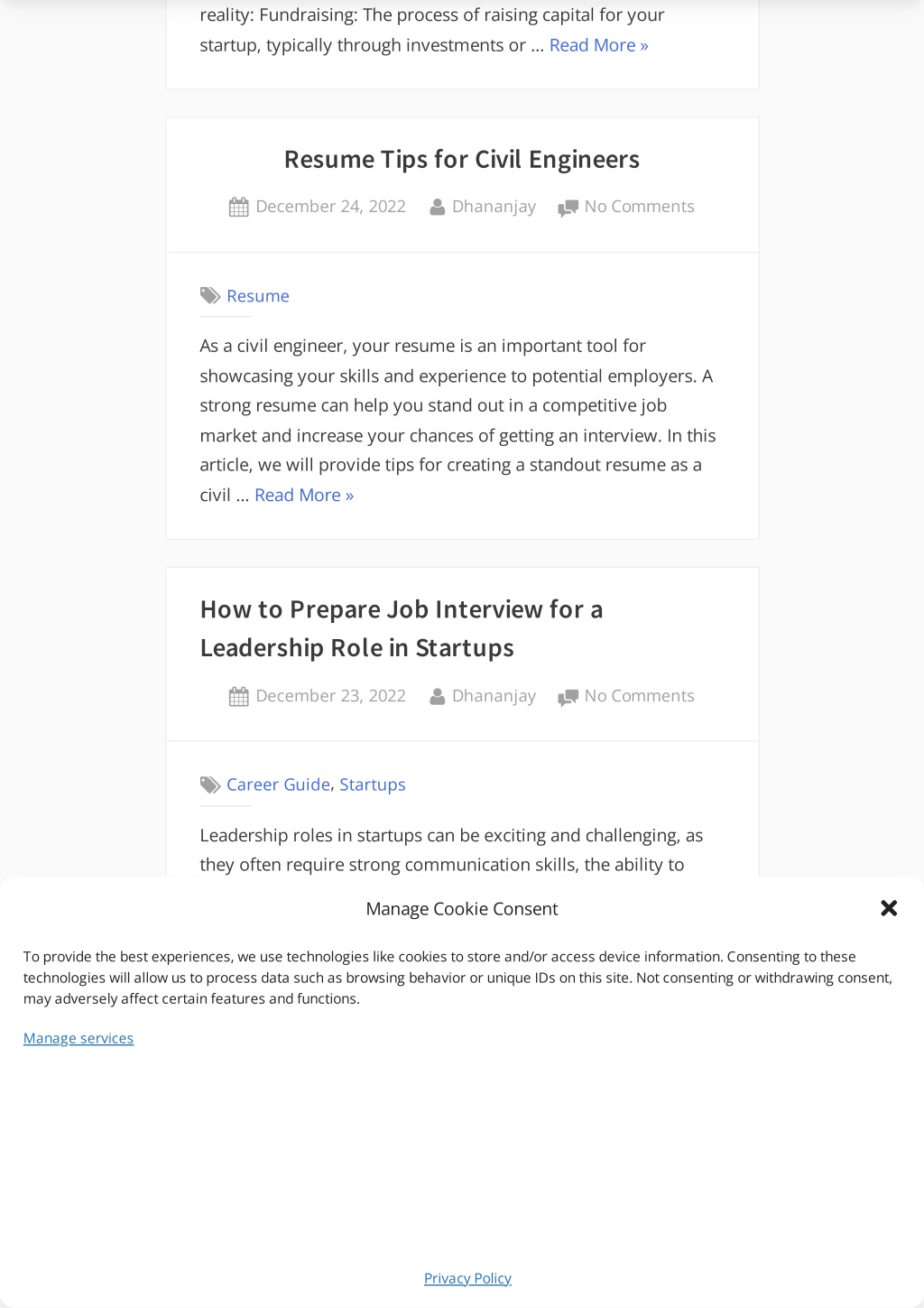Open Manage services in cookie banner
924x1308 pixels.
[79, 1038]
